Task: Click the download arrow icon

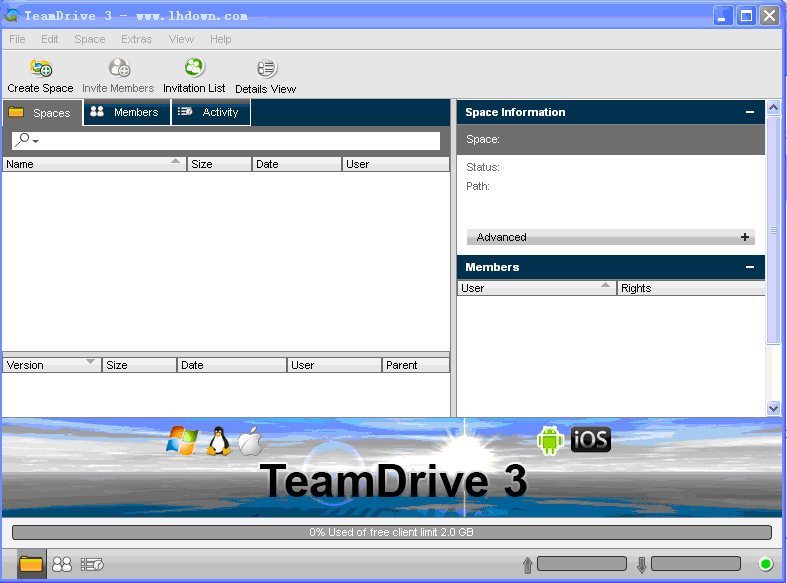Action: [641, 564]
